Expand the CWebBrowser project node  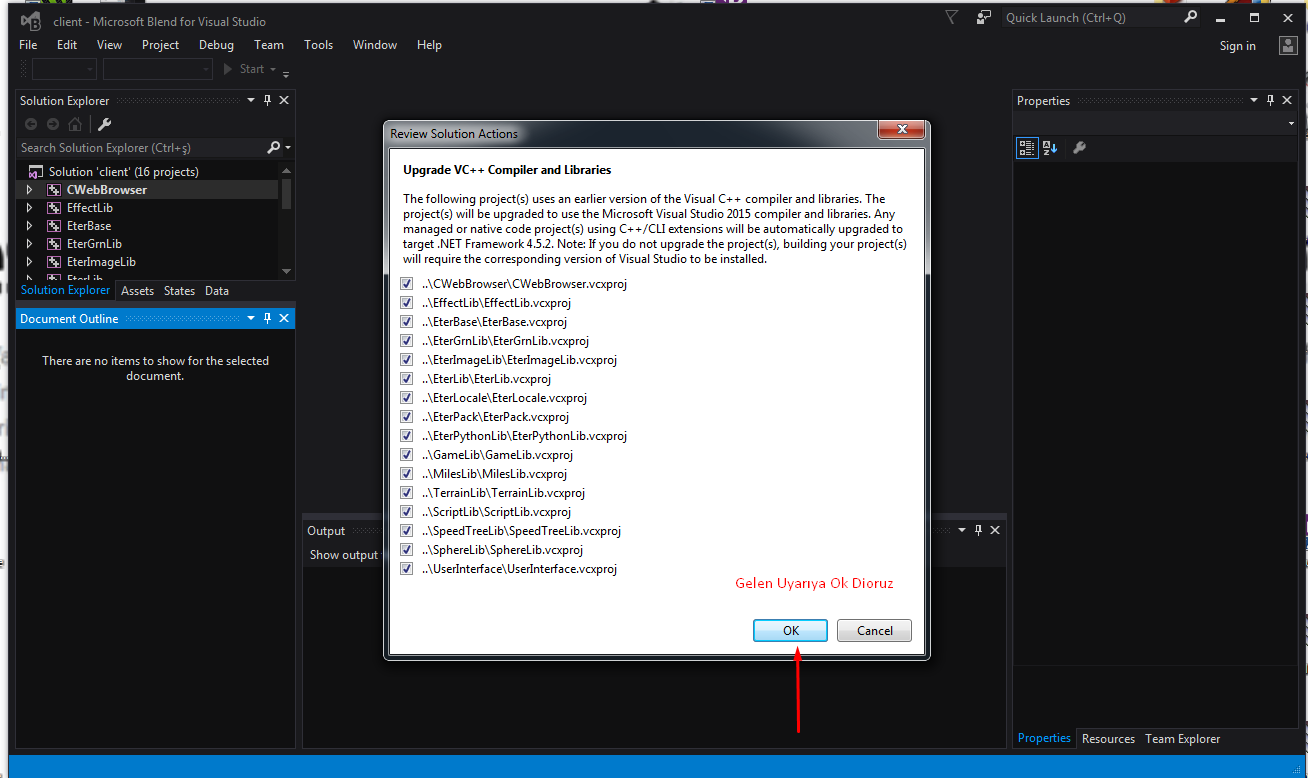(29, 190)
